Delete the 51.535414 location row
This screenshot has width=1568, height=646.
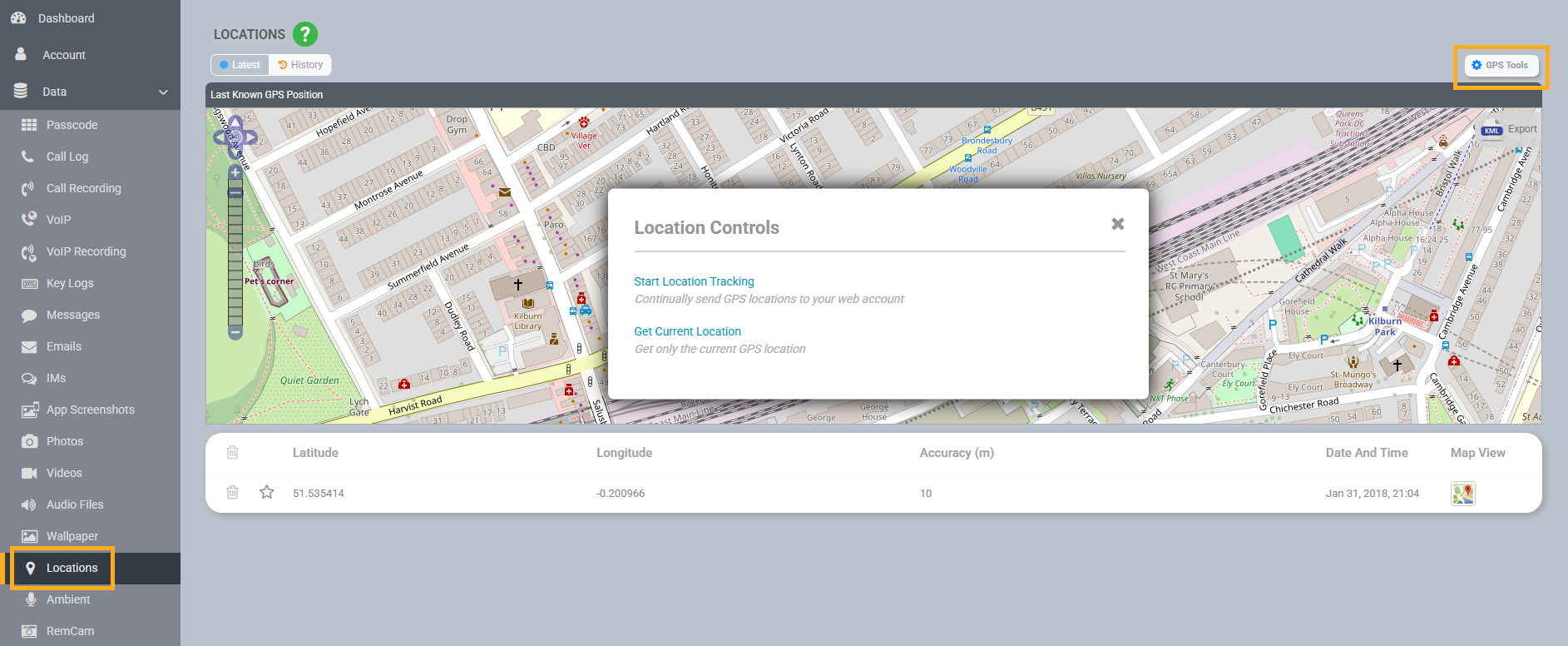coord(233,492)
